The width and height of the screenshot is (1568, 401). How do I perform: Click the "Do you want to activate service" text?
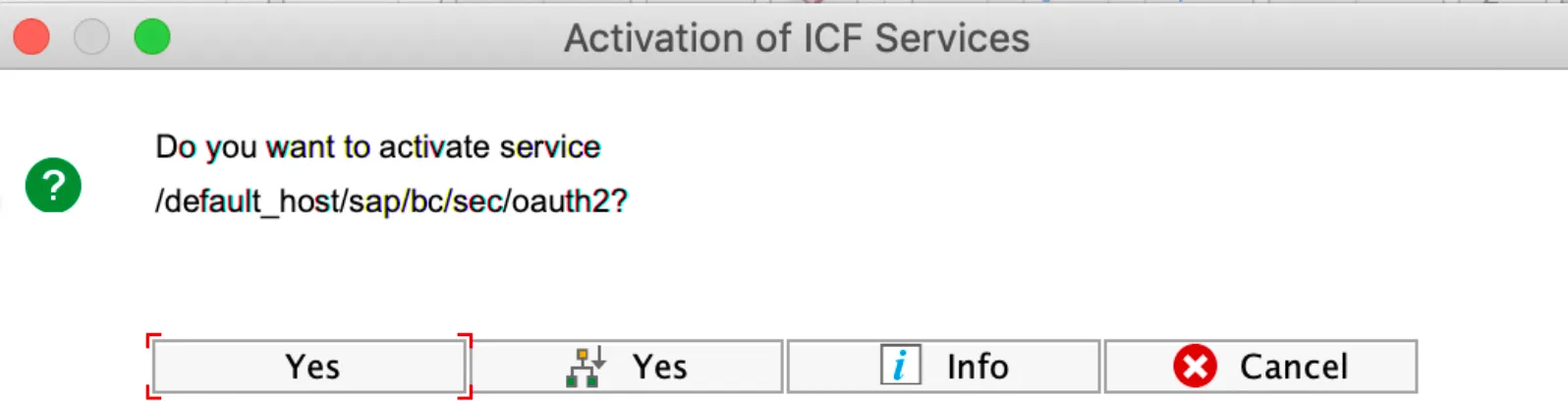377,147
